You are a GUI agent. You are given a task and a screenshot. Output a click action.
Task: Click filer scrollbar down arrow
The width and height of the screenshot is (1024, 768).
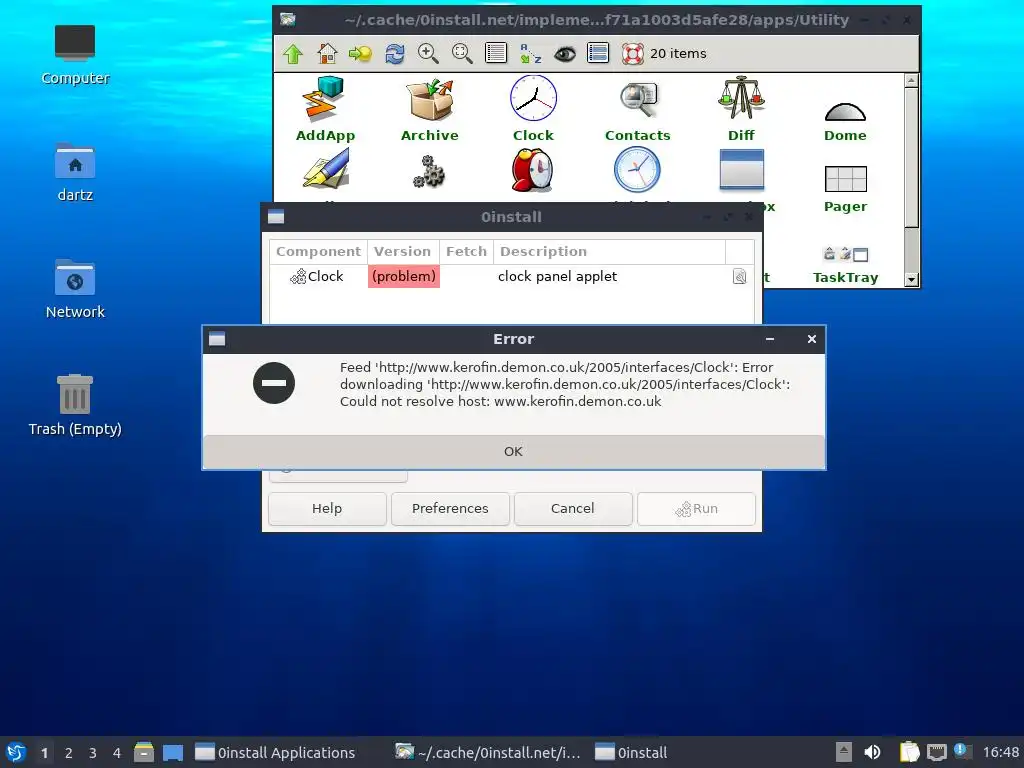[912, 280]
